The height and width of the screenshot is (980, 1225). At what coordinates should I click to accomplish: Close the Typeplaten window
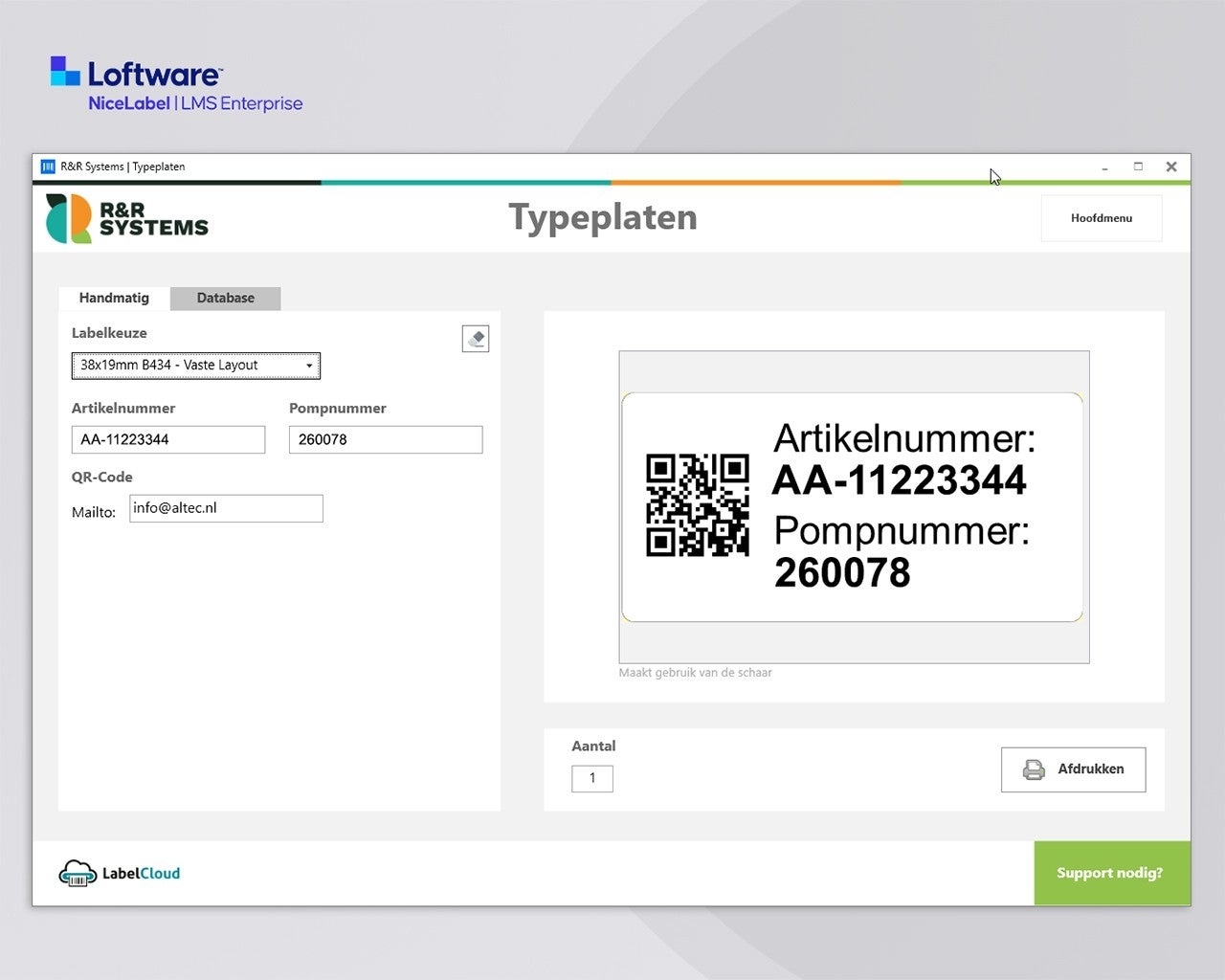coord(1170,167)
